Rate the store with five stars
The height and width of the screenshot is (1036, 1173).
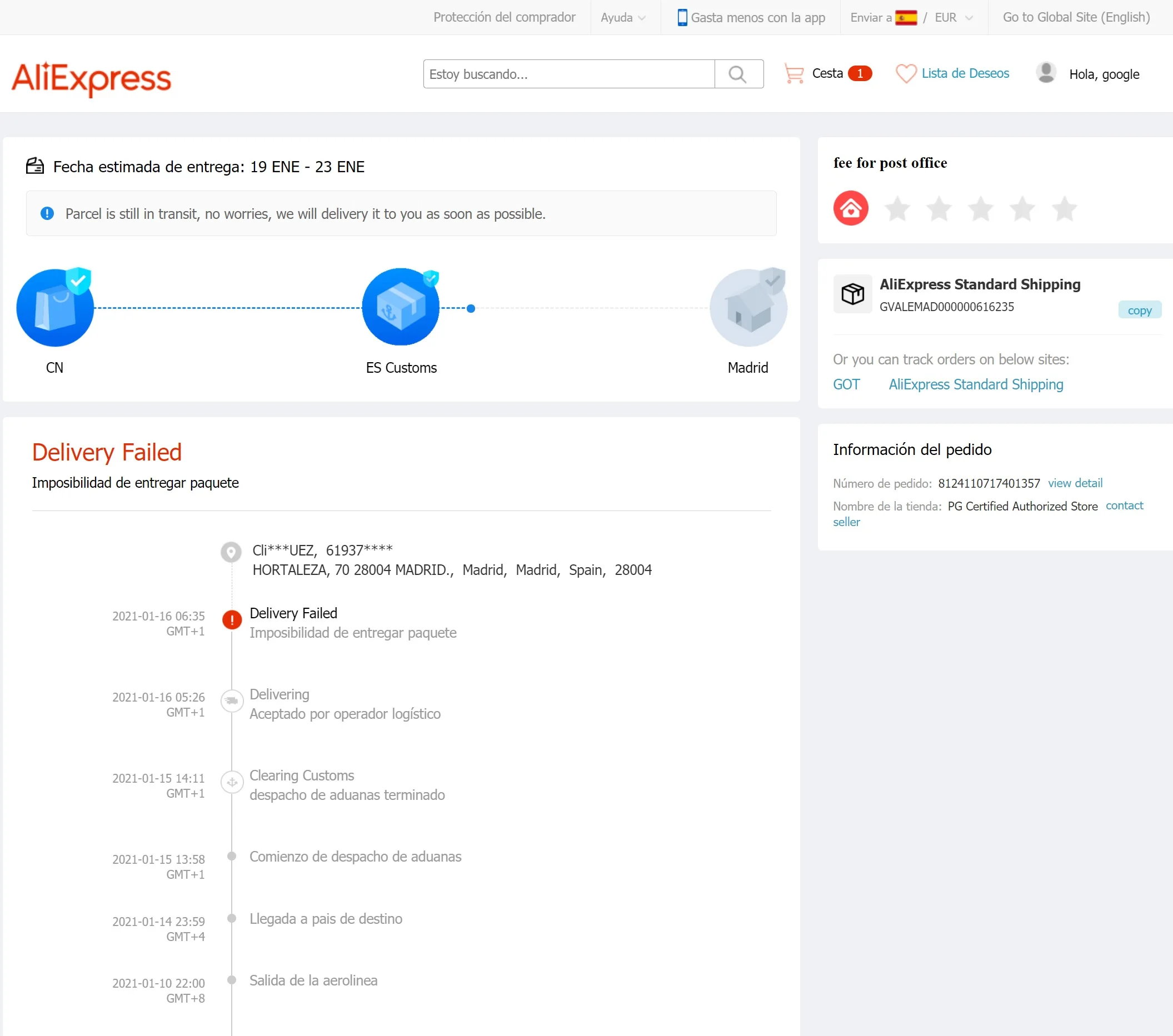[1064, 209]
